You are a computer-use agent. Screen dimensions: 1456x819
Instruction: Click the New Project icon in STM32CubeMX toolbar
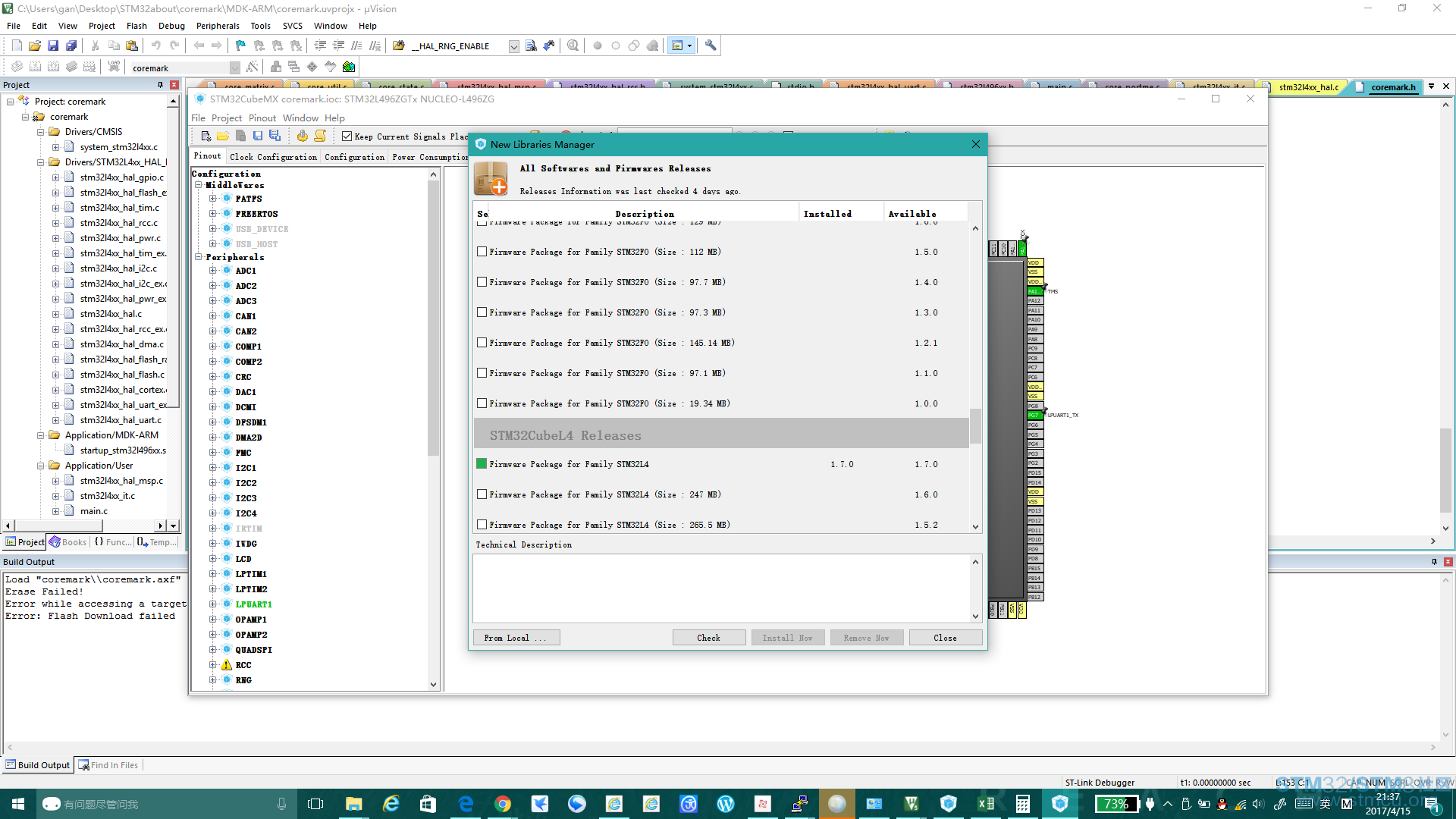click(x=206, y=136)
